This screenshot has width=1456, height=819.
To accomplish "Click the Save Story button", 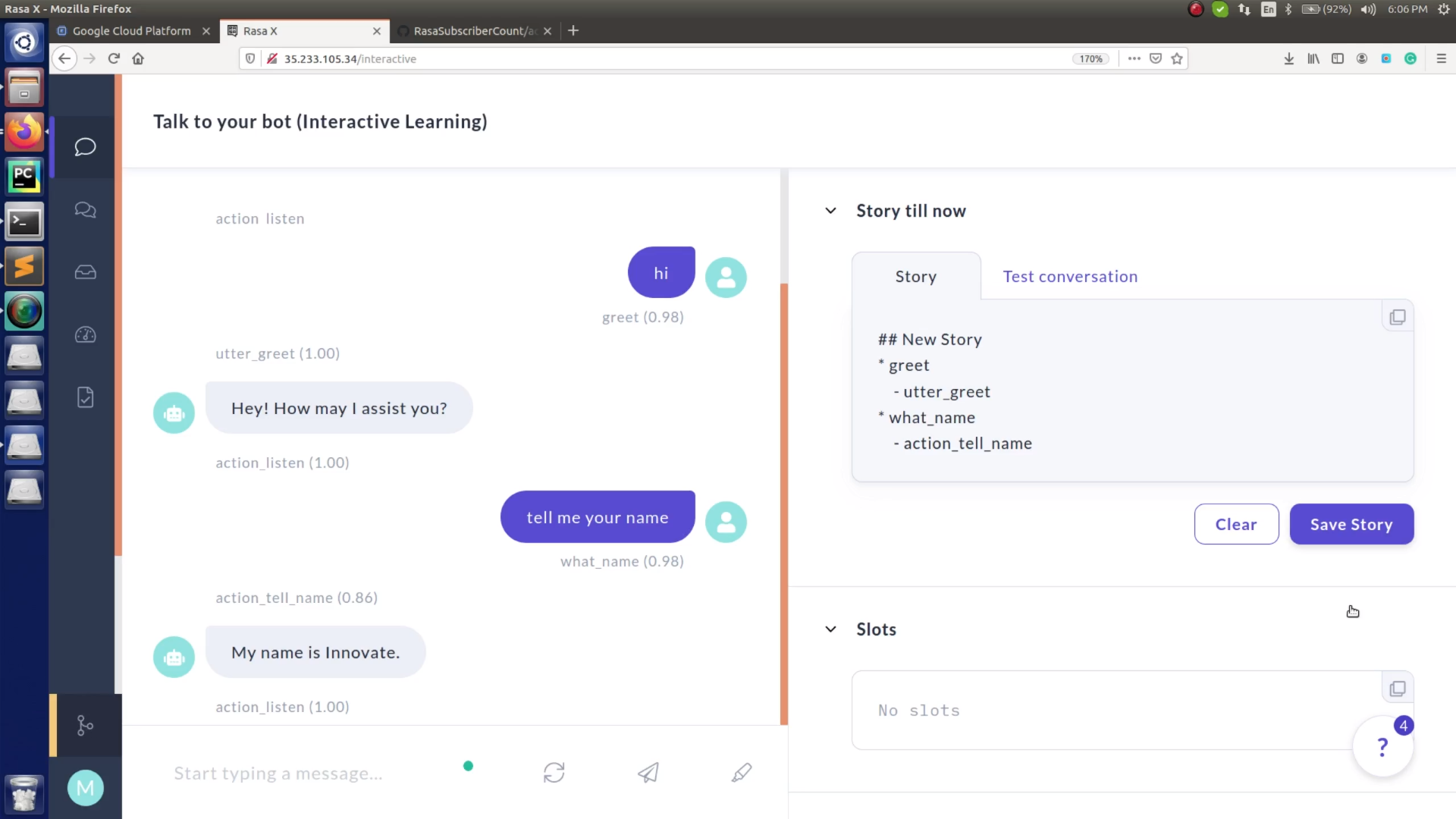I will 1351,524.
